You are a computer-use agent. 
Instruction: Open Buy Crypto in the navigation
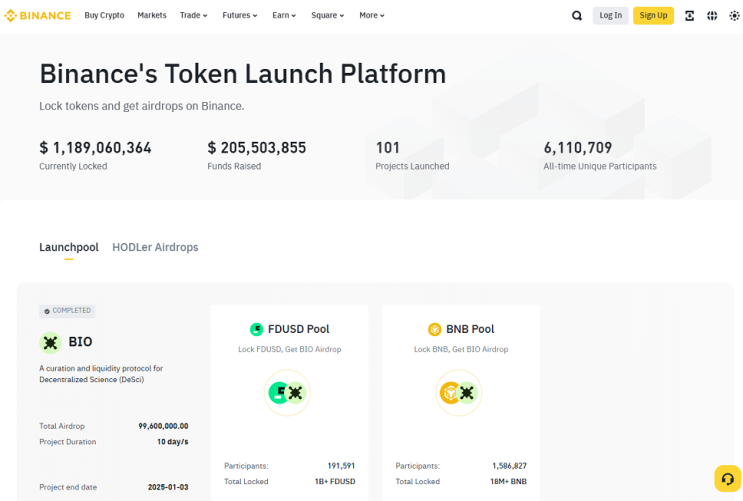[x=104, y=15]
